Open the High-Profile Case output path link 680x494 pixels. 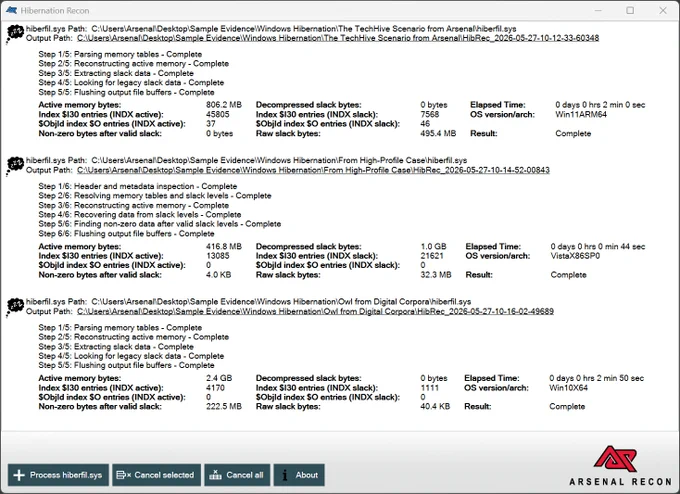click(313, 170)
